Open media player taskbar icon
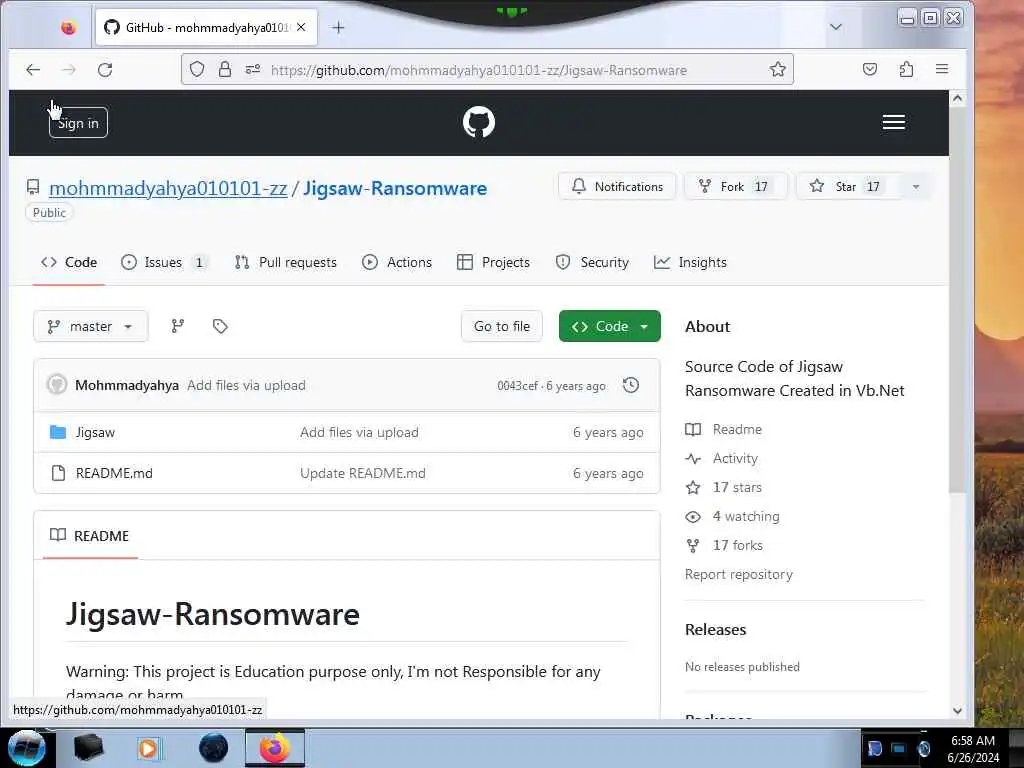This screenshot has height=768, width=1024. [x=148, y=748]
